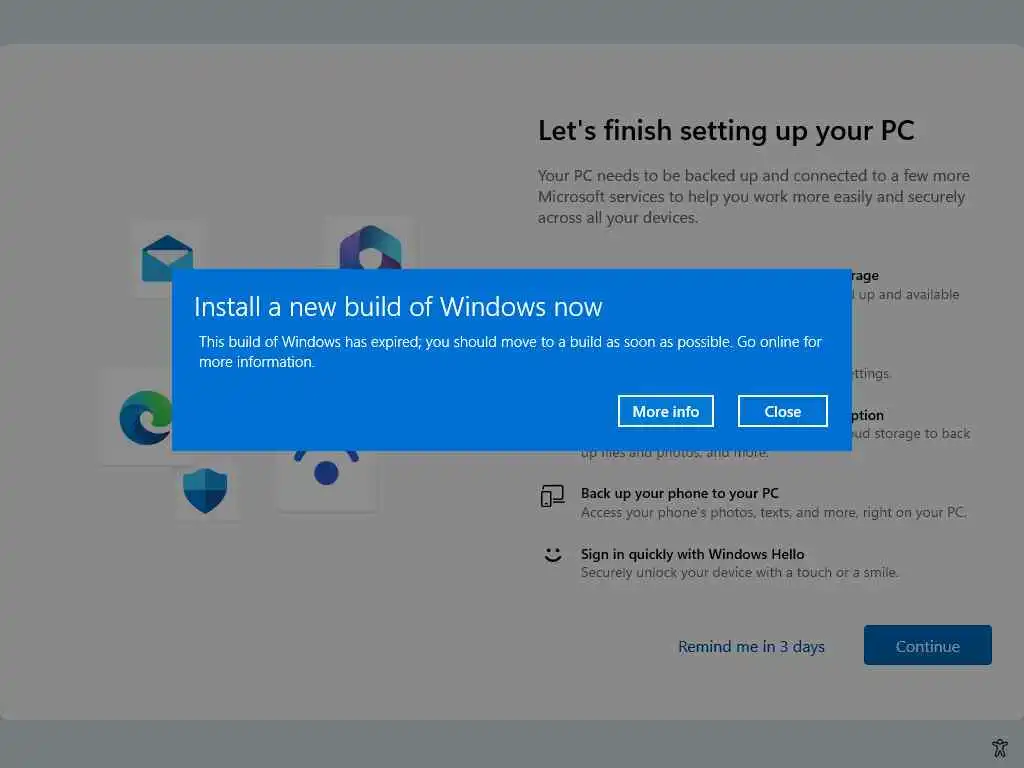Viewport: 1024px width, 768px height.
Task: Click the Microsoft 365 hexagon icon
Action: point(370,247)
